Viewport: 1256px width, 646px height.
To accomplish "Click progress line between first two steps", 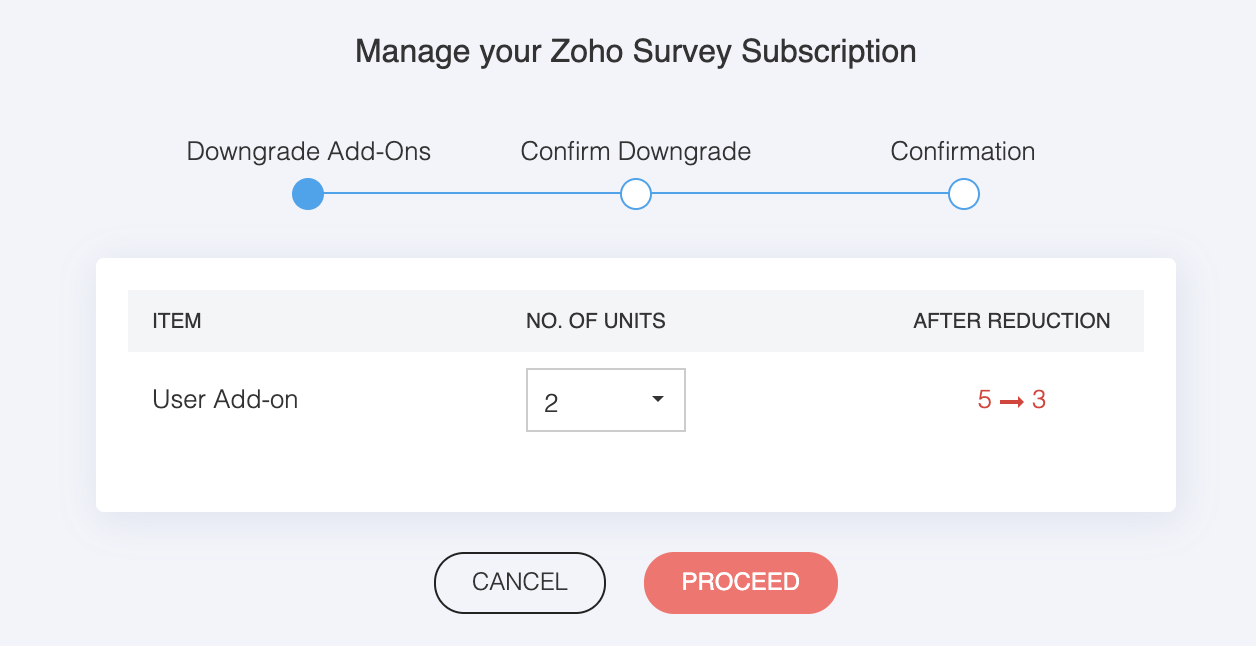I will 472,194.
